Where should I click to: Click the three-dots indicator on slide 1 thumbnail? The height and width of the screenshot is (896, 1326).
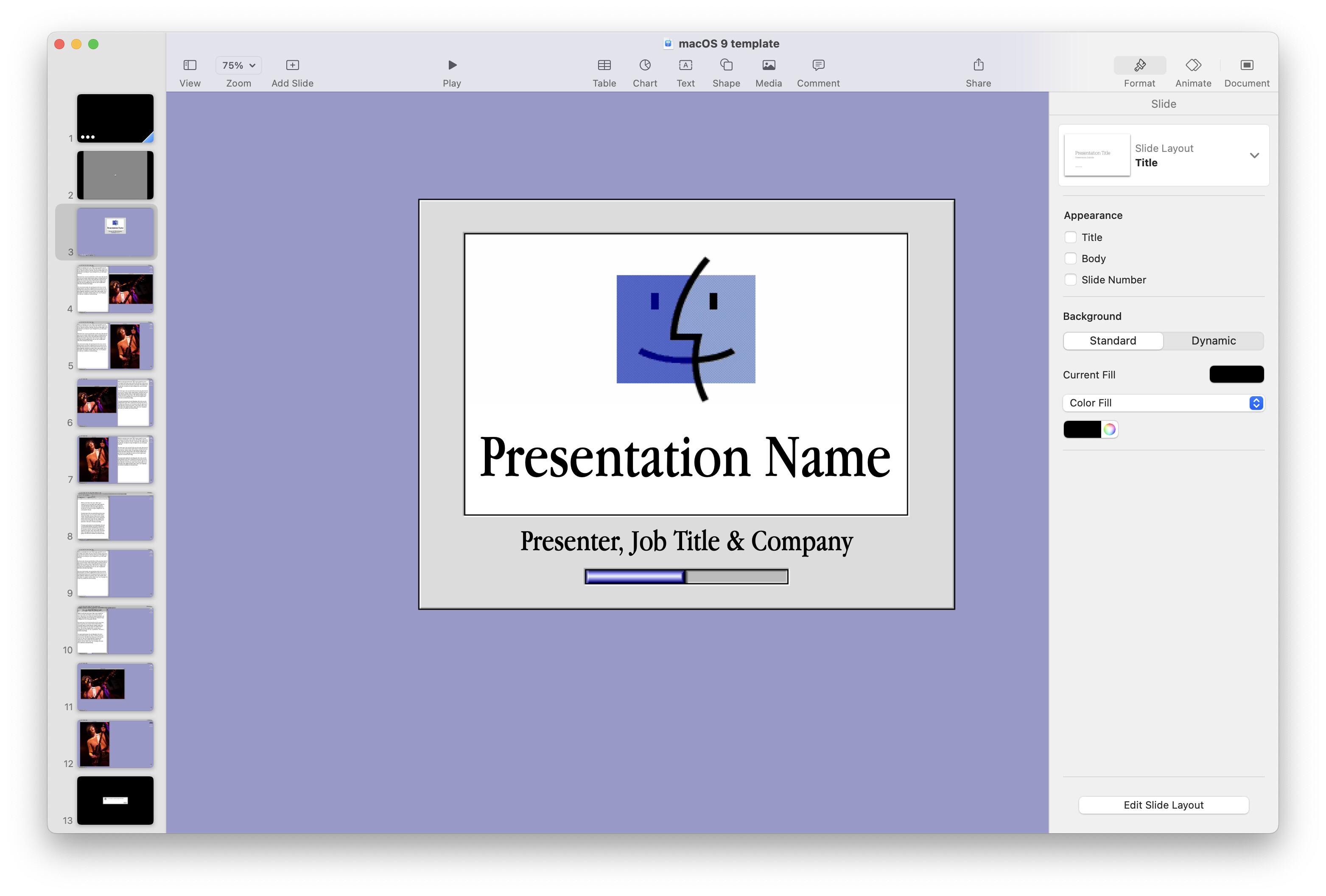tap(88, 137)
